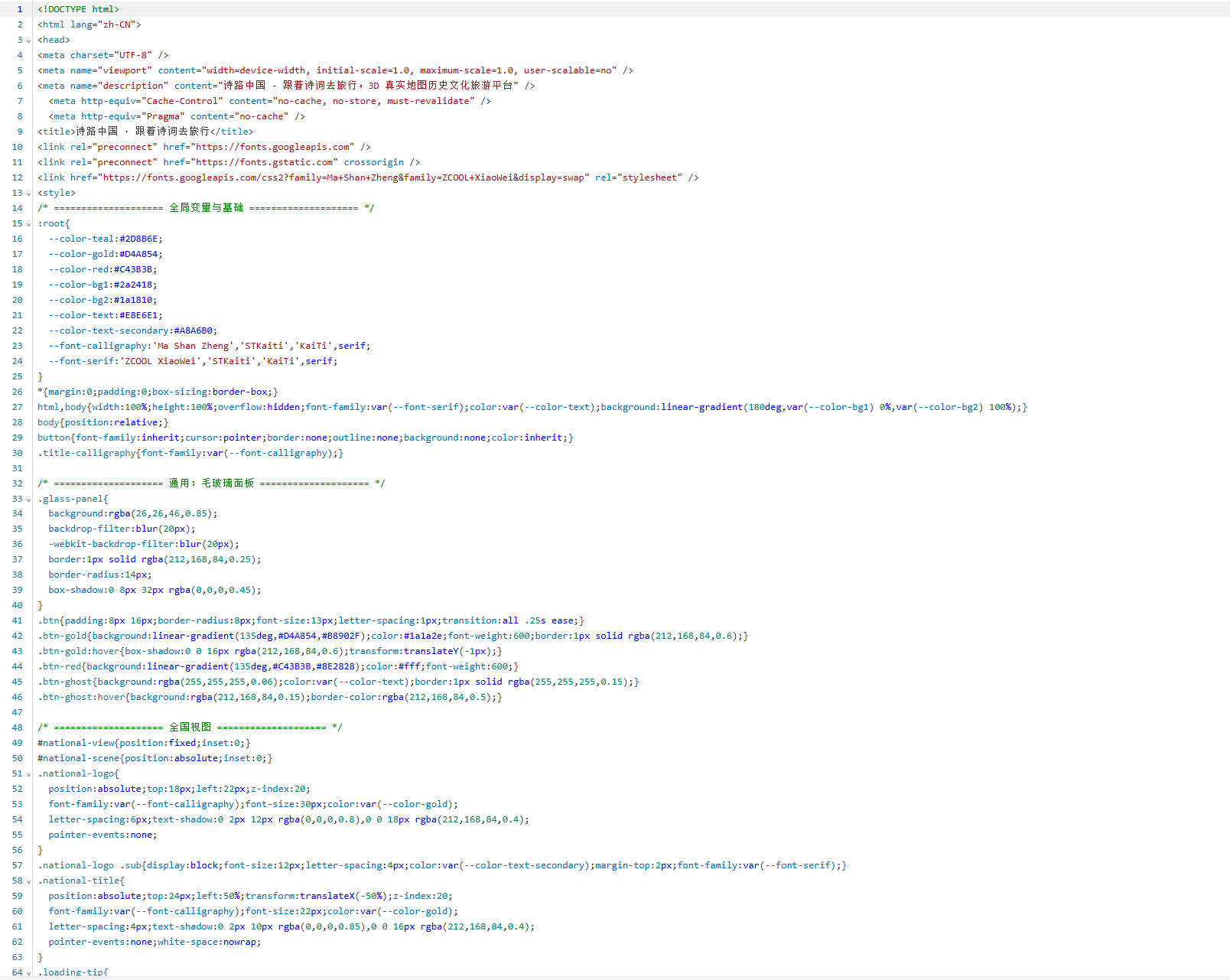Collapse the :root rule fold arrow
Viewport: 1230px width, 980px height.
(29, 224)
